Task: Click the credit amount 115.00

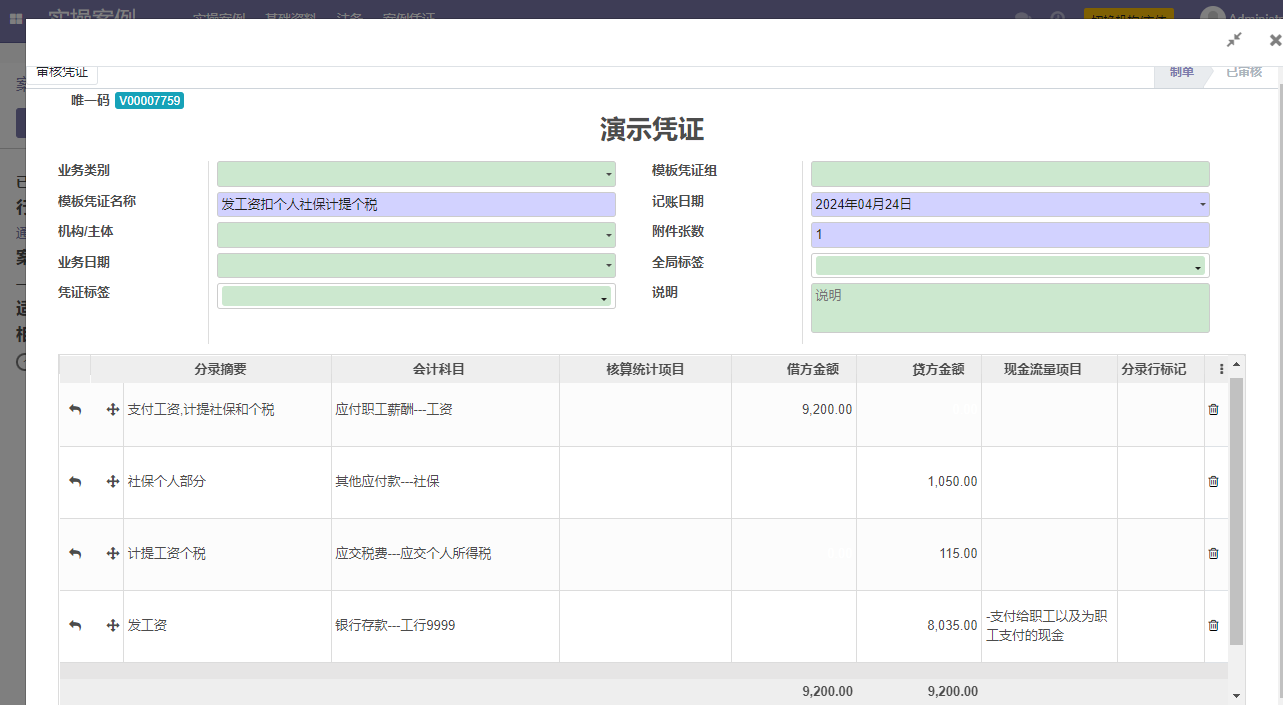Action: [958, 553]
